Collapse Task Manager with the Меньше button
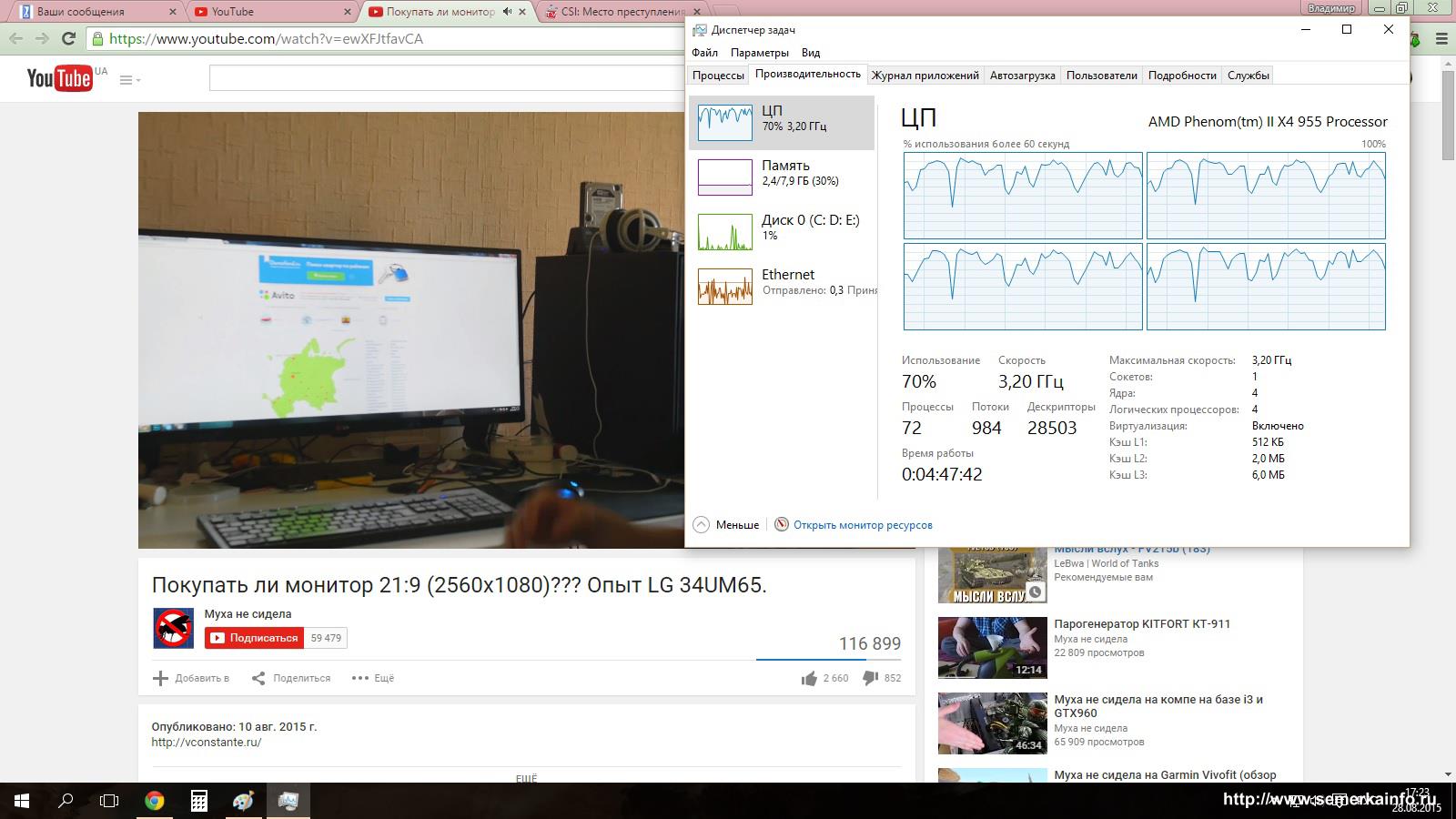 [x=726, y=525]
